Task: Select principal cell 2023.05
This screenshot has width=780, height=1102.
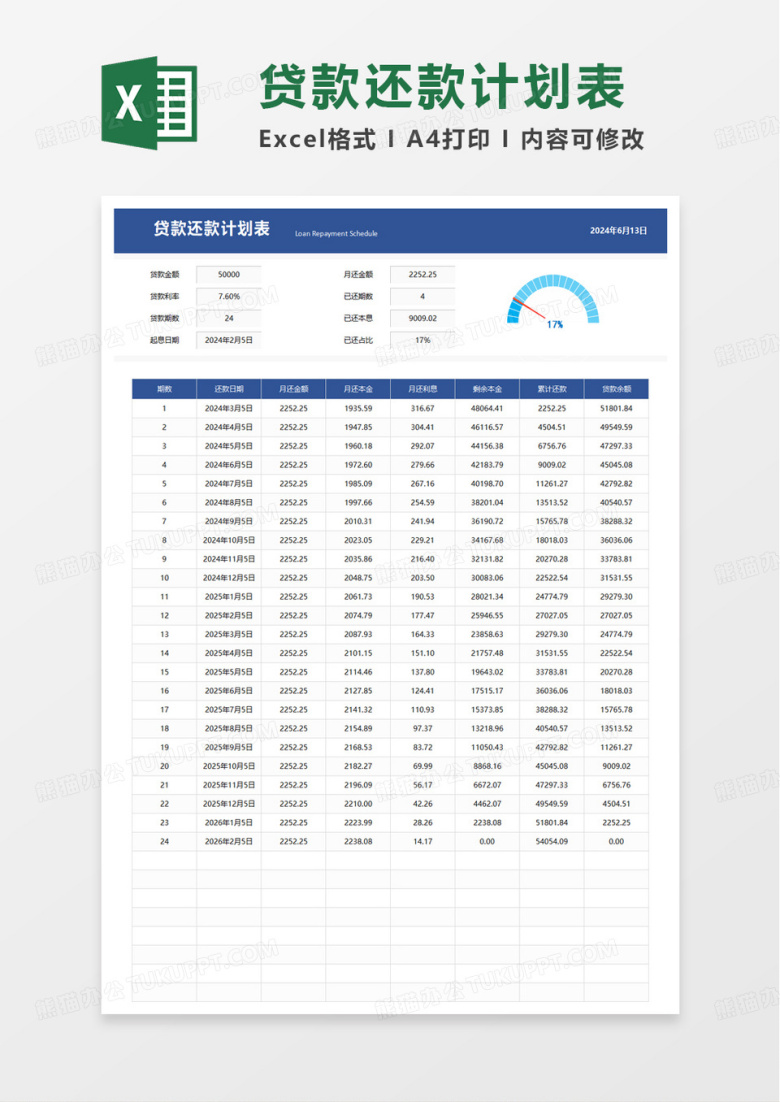Action: (358, 540)
